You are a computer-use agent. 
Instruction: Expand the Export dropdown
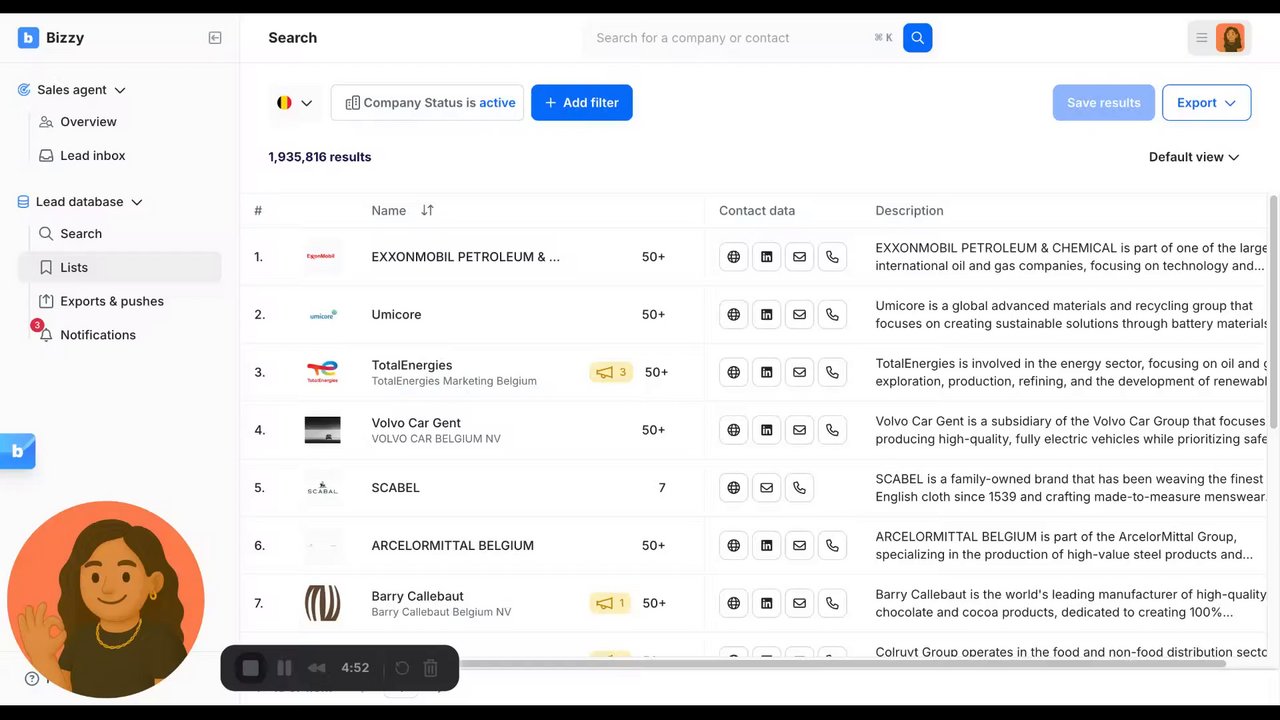click(1206, 103)
